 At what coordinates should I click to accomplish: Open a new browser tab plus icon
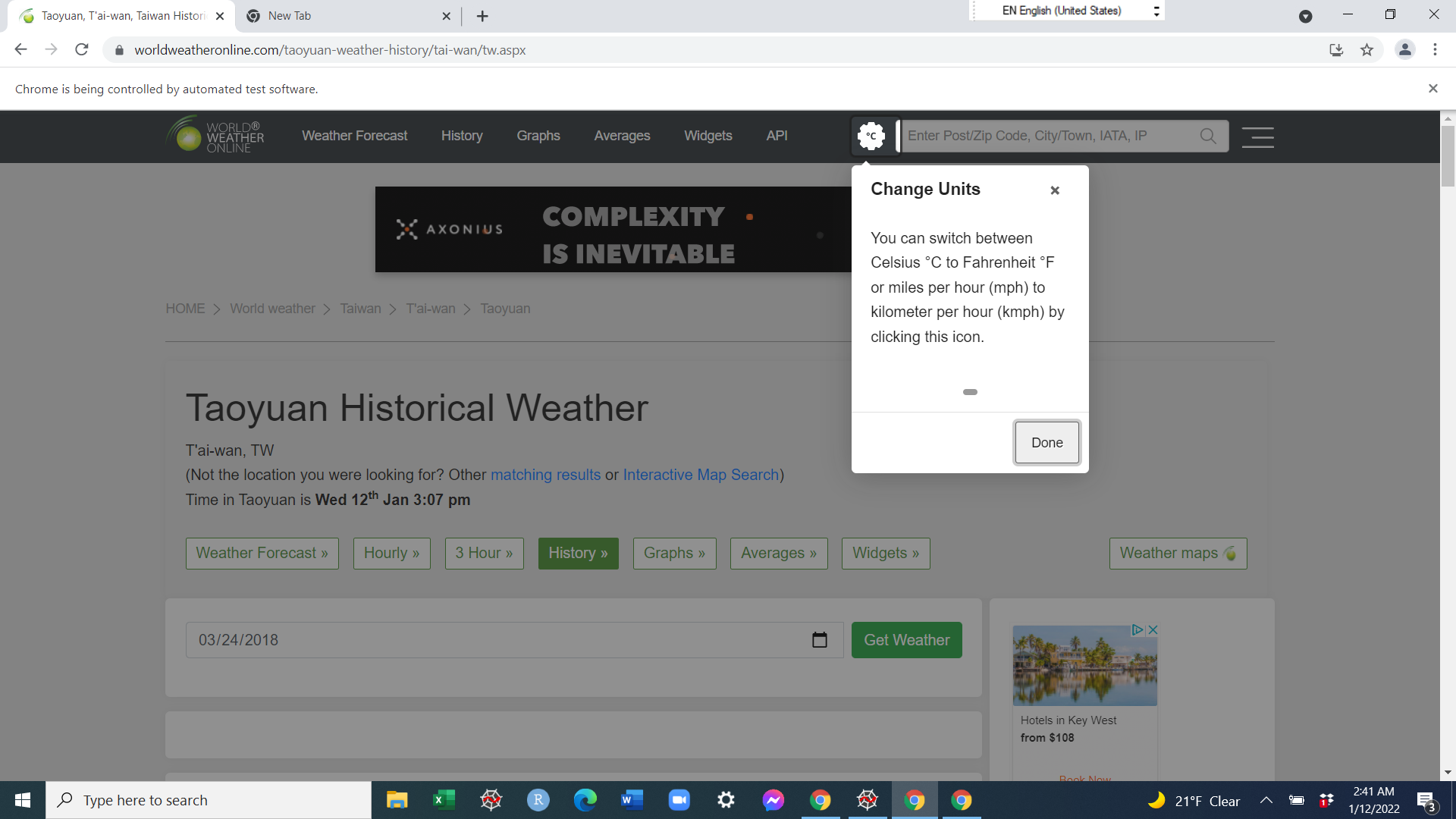pyautogui.click(x=482, y=16)
